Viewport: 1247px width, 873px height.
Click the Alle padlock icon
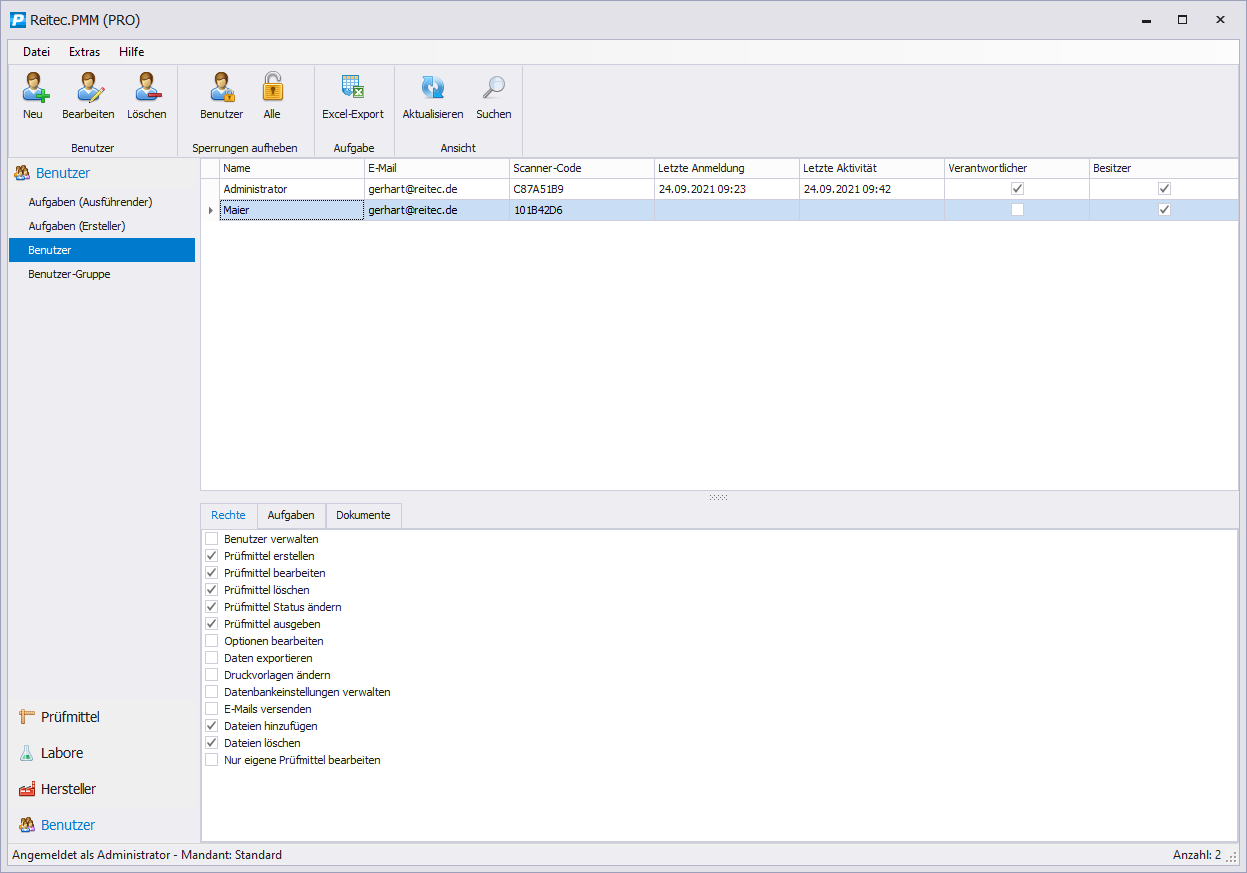click(272, 89)
